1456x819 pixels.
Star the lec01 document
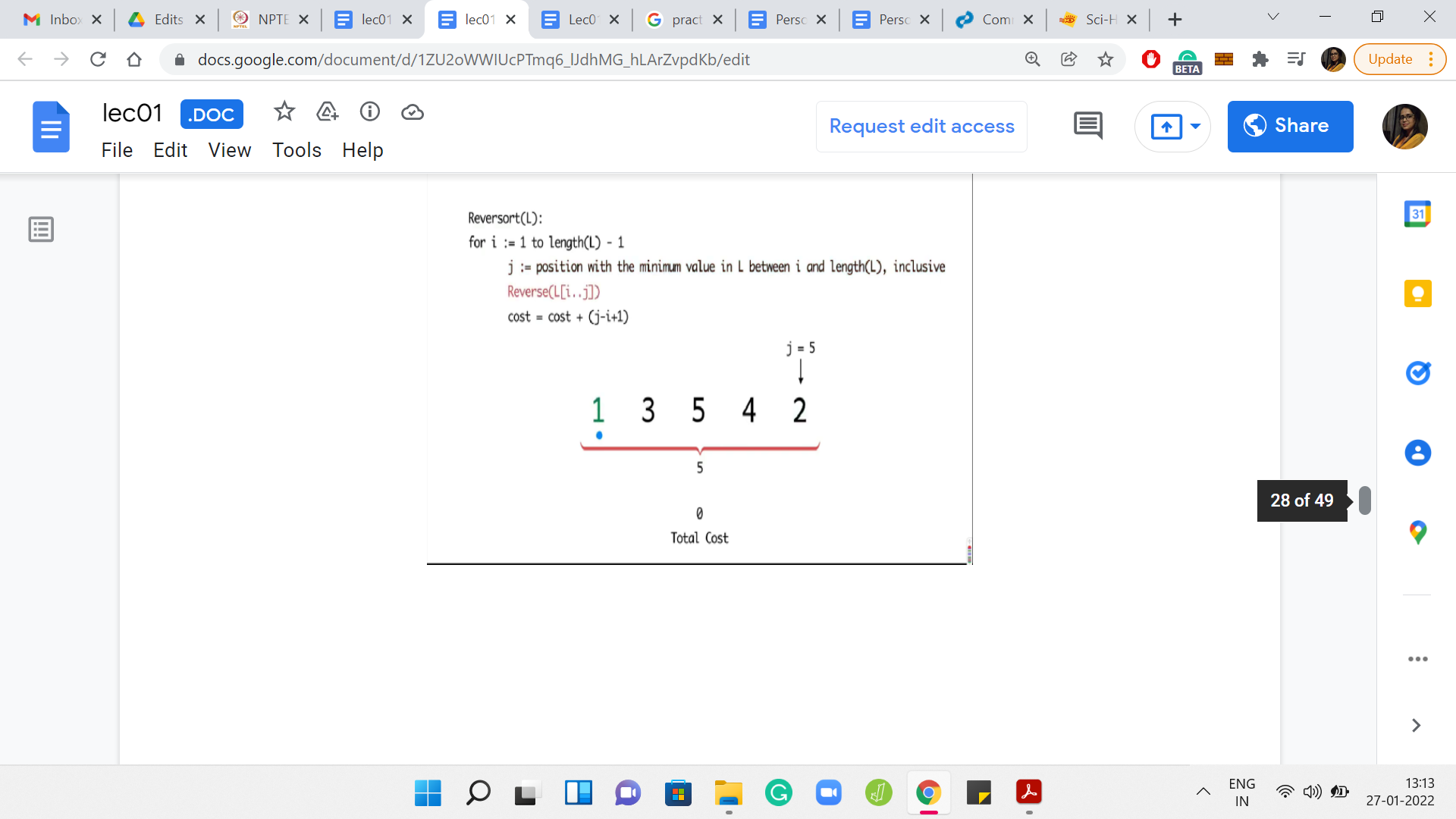[x=284, y=112]
